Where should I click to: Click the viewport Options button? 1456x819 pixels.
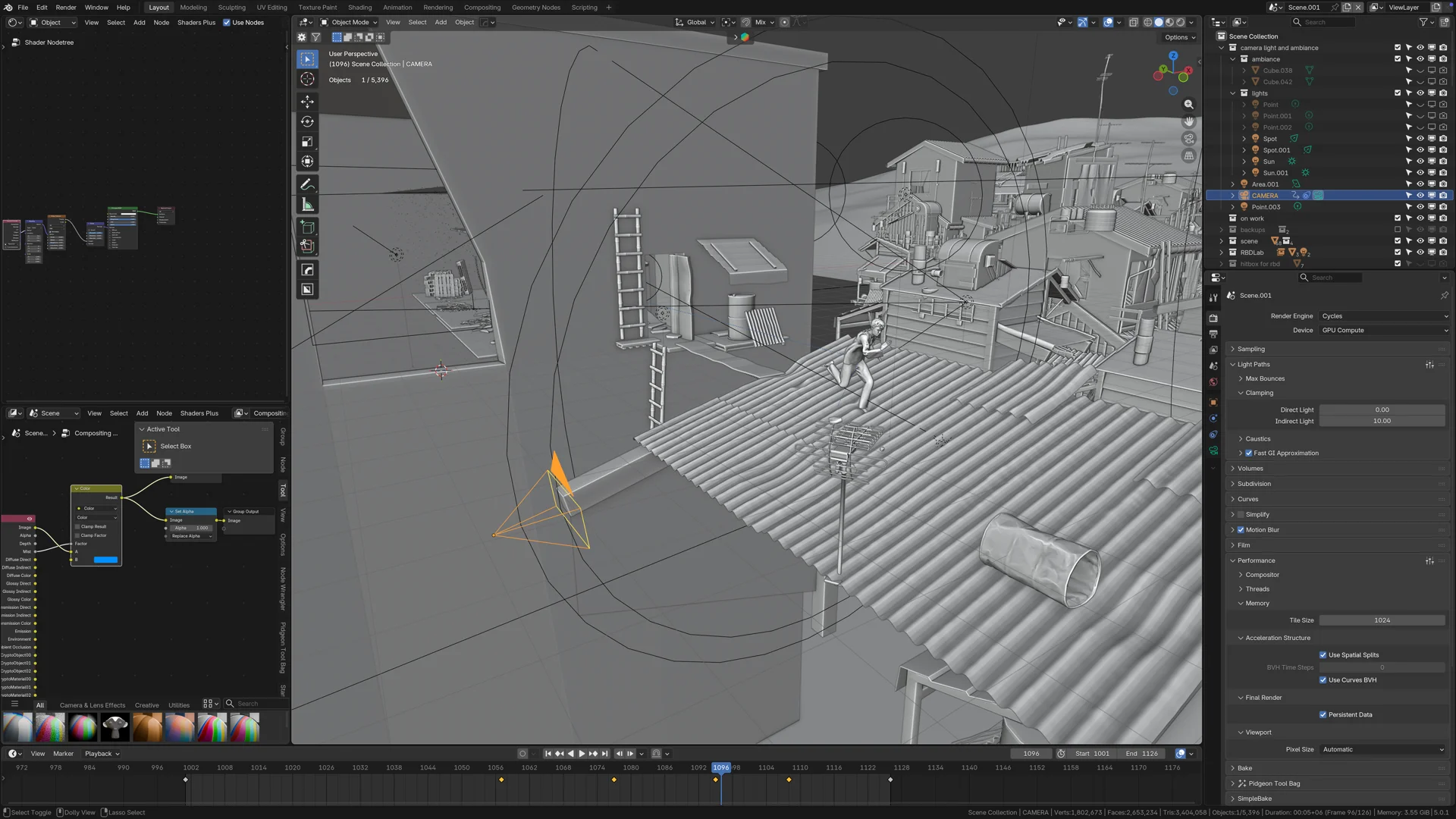[x=1179, y=37]
